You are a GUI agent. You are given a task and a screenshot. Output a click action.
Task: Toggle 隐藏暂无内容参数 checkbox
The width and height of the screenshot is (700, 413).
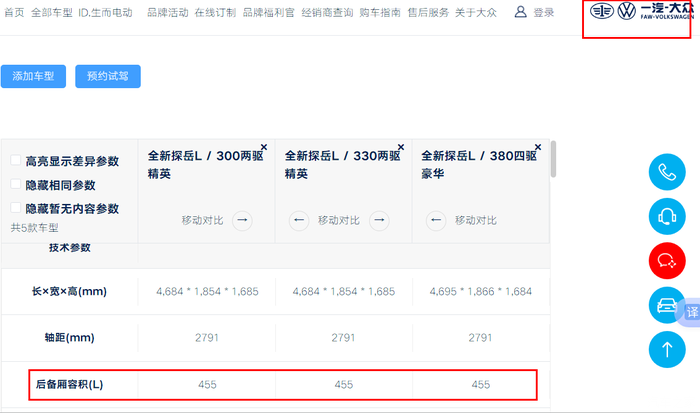(x=16, y=208)
